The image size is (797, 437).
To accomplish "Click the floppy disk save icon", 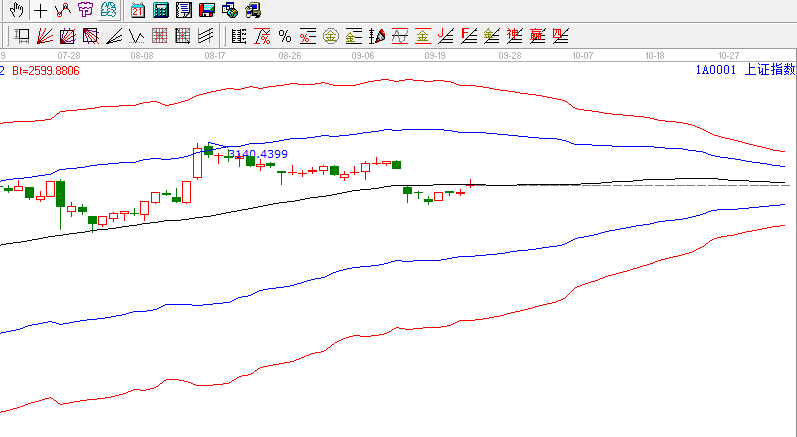I will pyautogui.click(x=206, y=11).
